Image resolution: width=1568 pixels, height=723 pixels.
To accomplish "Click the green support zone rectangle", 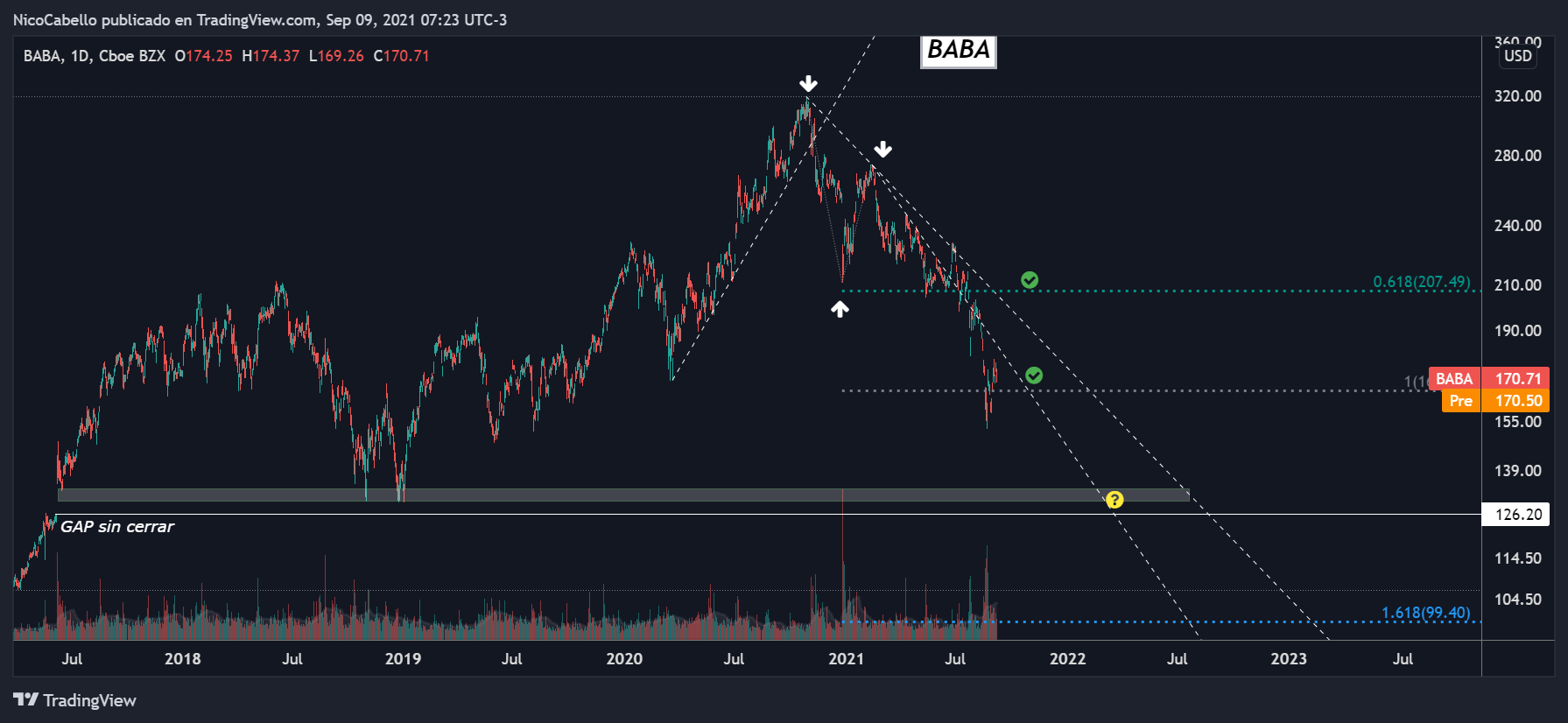I will (x=623, y=495).
